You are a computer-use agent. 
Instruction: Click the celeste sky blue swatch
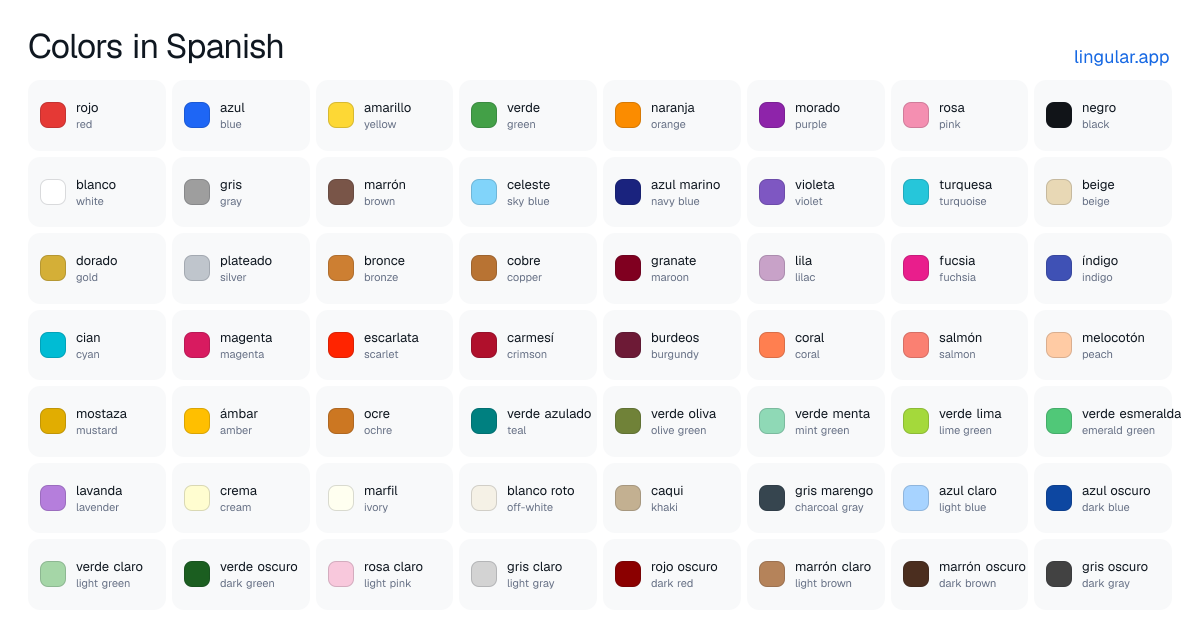(484, 192)
